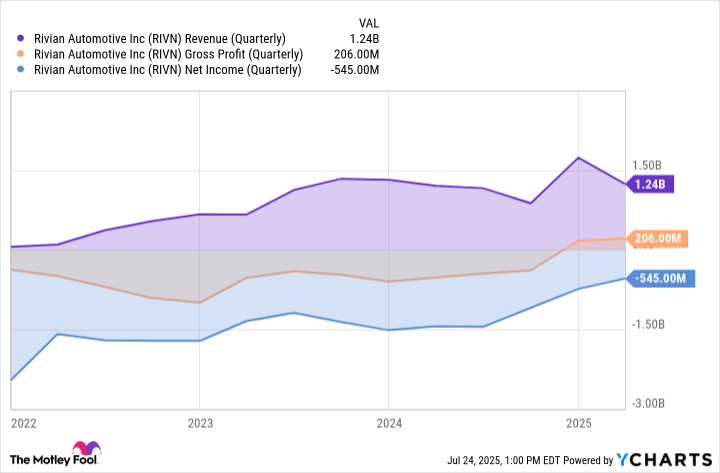
Task: Click the -1.50B y-axis label
Action: pyautogui.click(x=648, y=324)
